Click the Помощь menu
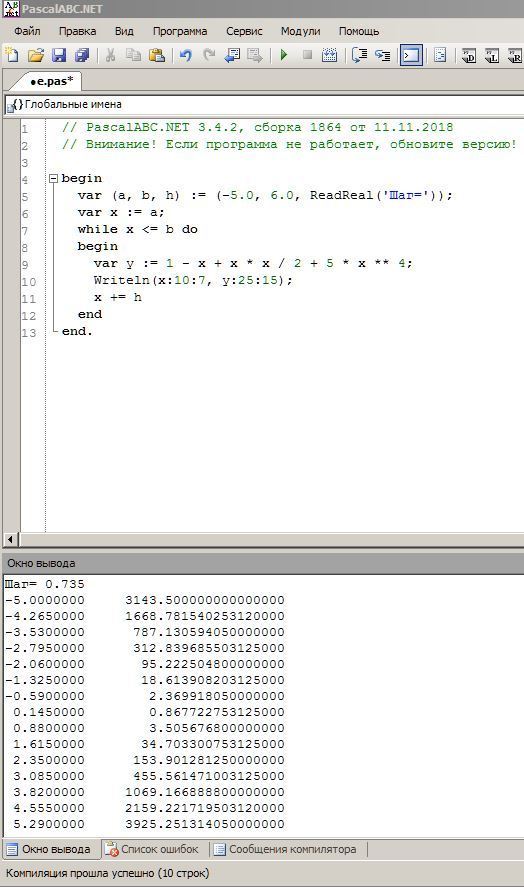The width and height of the screenshot is (524, 887). 359,31
